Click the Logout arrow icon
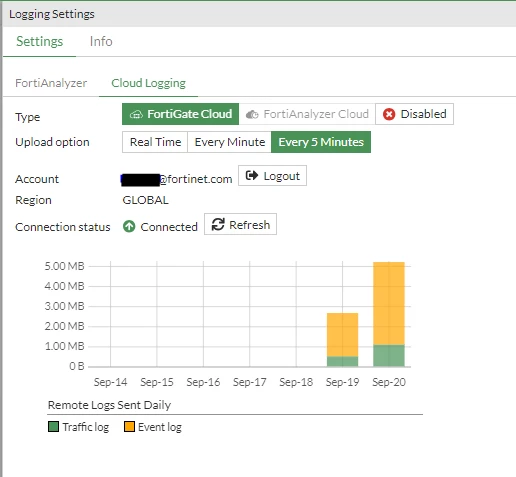Viewport: 516px width, 477px height. [252, 175]
